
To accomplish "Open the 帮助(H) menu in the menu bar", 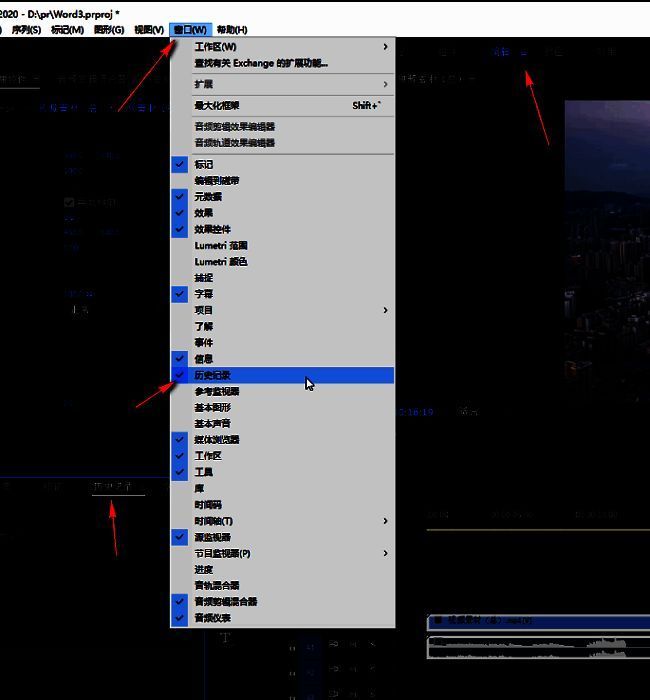I will (231, 30).
